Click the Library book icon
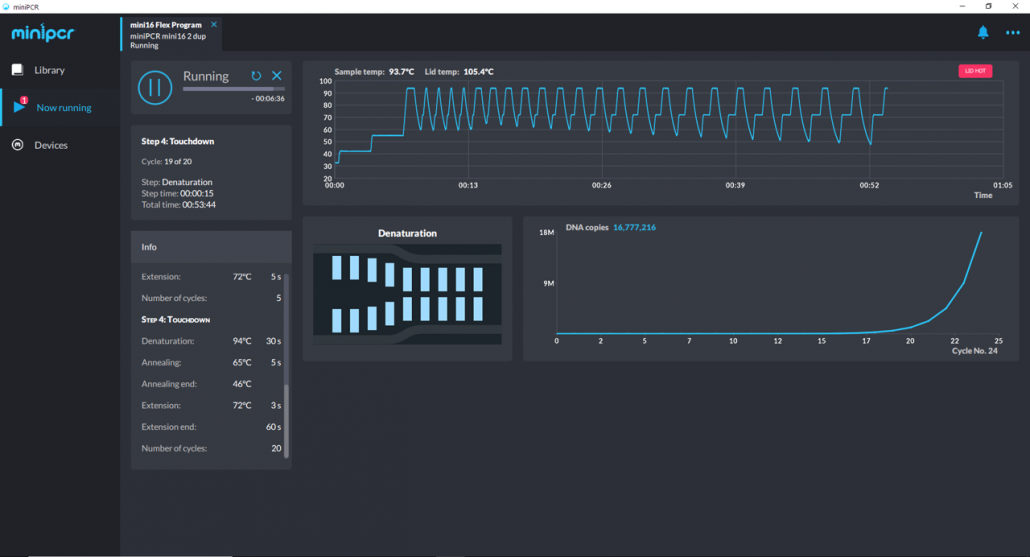Image resolution: width=1030 pixels, height=557 pixels. click(x=18, y=70)
